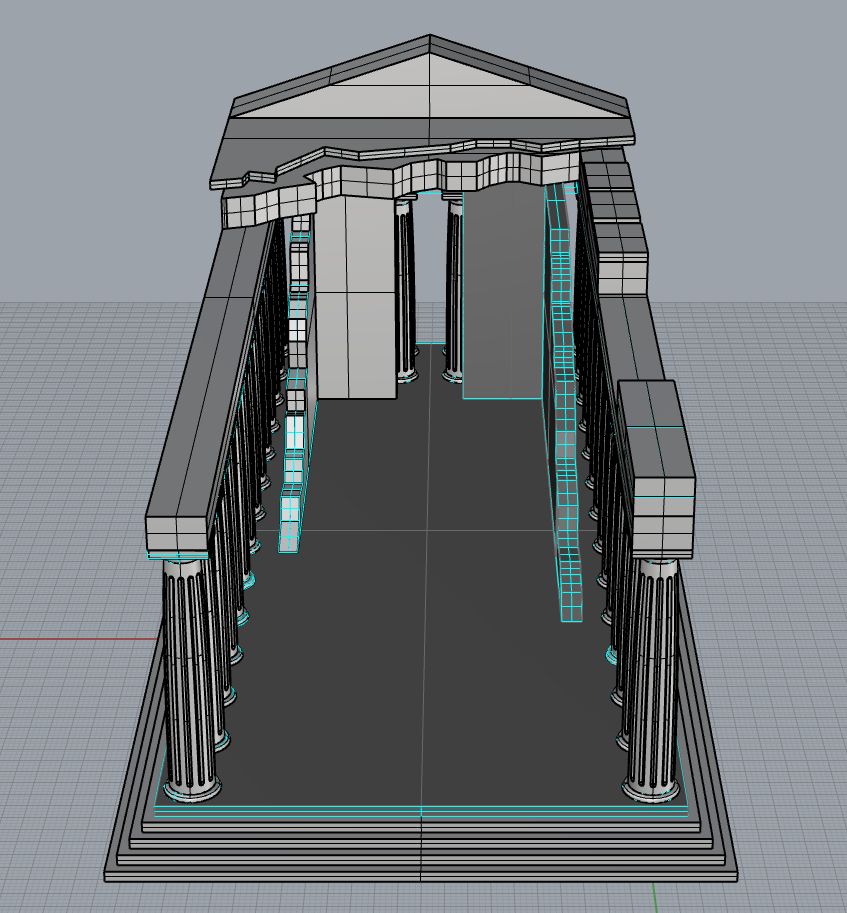Click the front-right corner column shaft

pos(654,680)
